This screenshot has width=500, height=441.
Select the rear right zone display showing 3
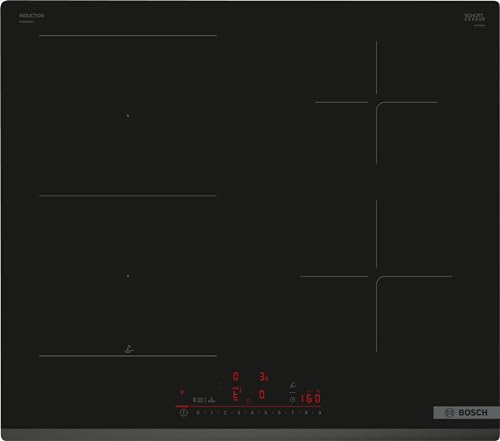click(x=263, y=377)
